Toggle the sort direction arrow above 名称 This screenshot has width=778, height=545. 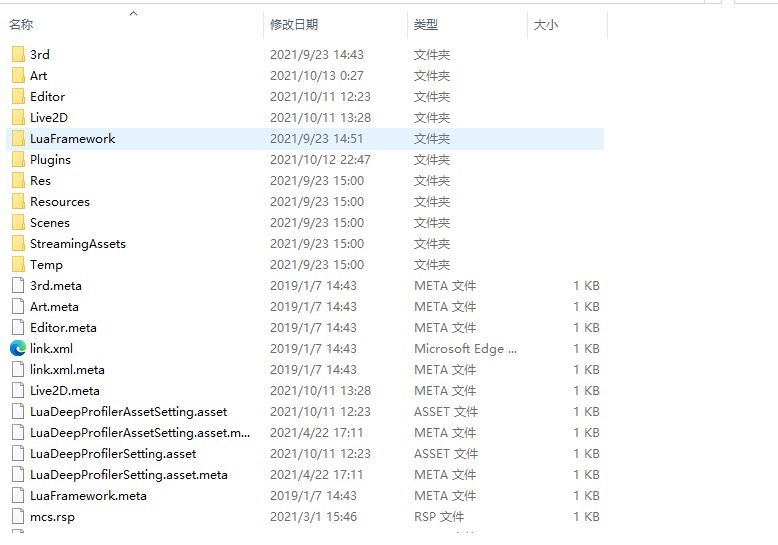coord(133,13)
